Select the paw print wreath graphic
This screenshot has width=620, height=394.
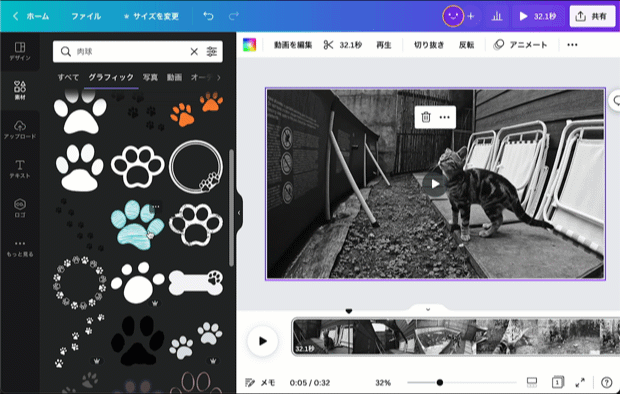79,282
